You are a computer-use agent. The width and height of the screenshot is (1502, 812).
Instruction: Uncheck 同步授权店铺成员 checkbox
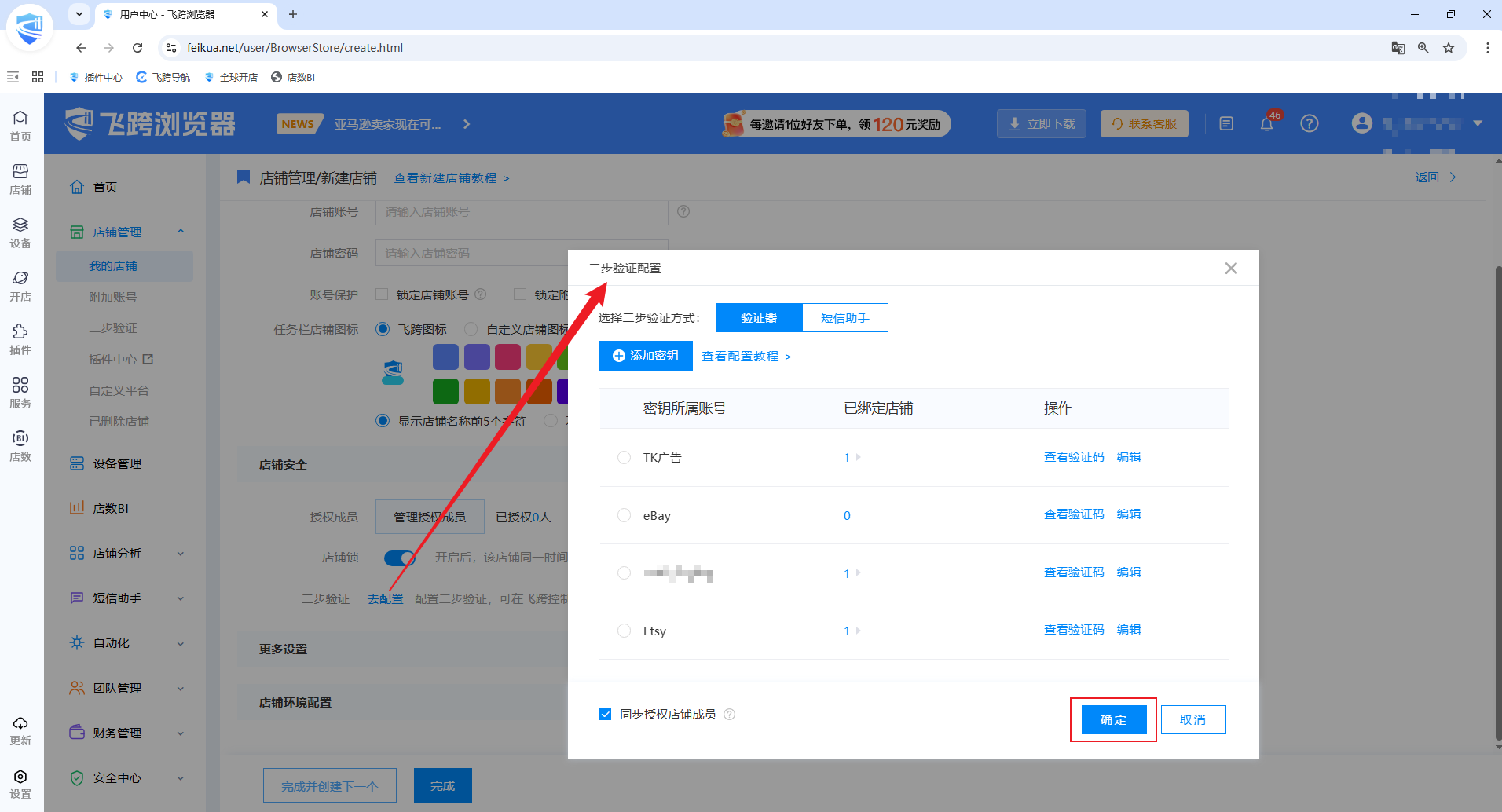[605, 714]
